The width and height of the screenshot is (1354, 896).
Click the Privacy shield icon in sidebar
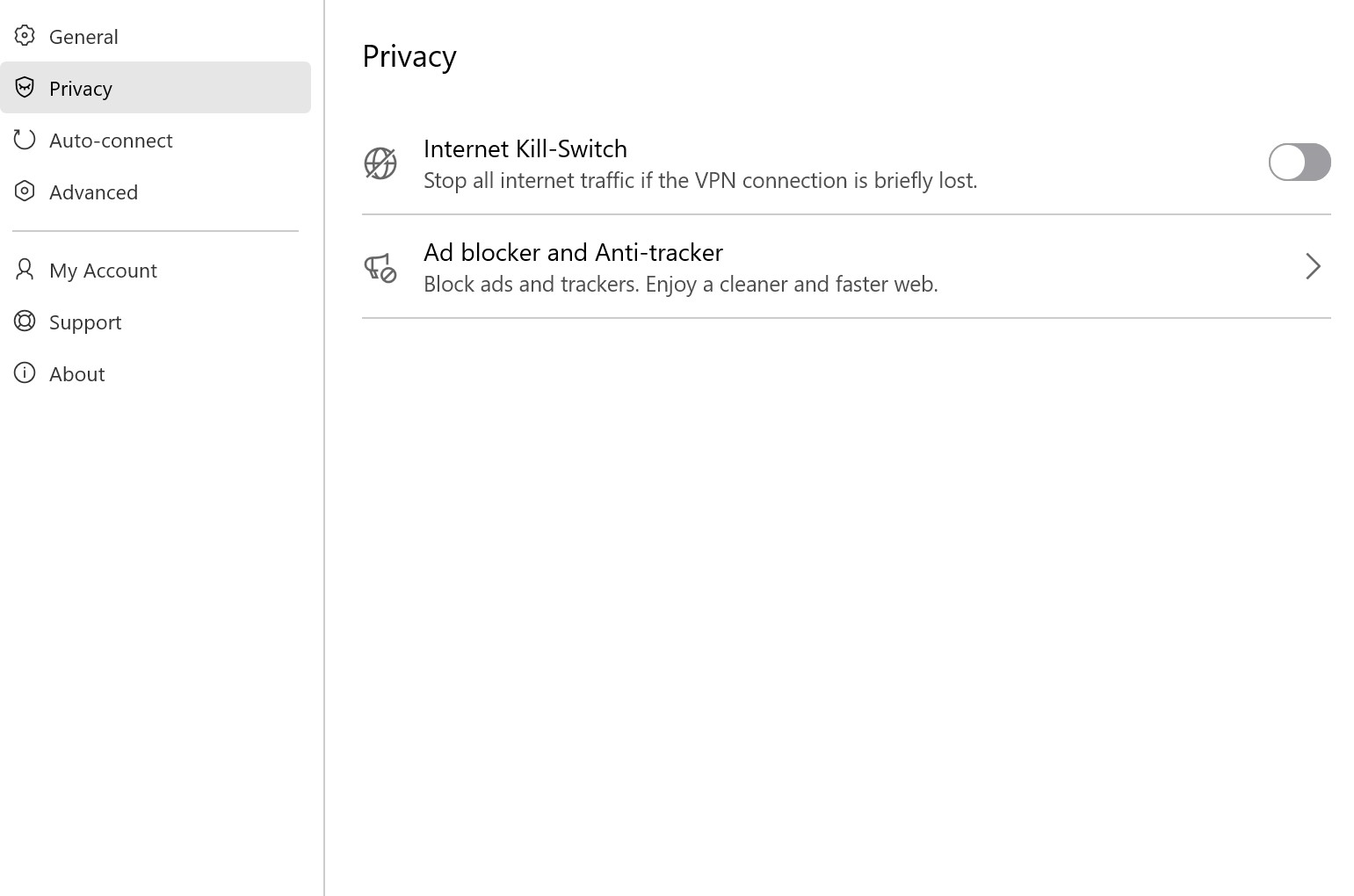[x=25, y=88]
